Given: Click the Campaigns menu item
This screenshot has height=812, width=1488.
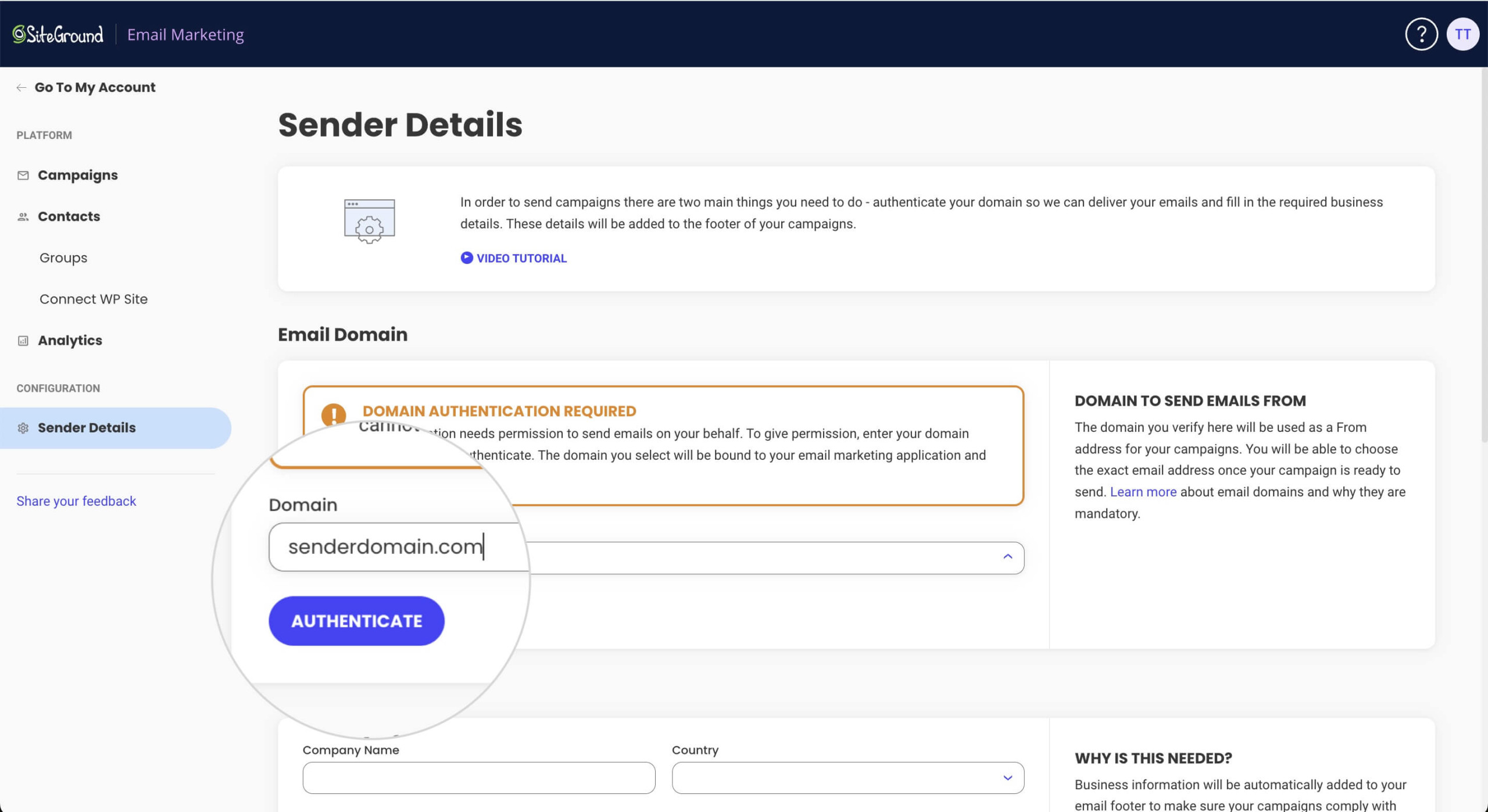Looking at the screenshot, I should pyautogui.click(x=78, y=175).
